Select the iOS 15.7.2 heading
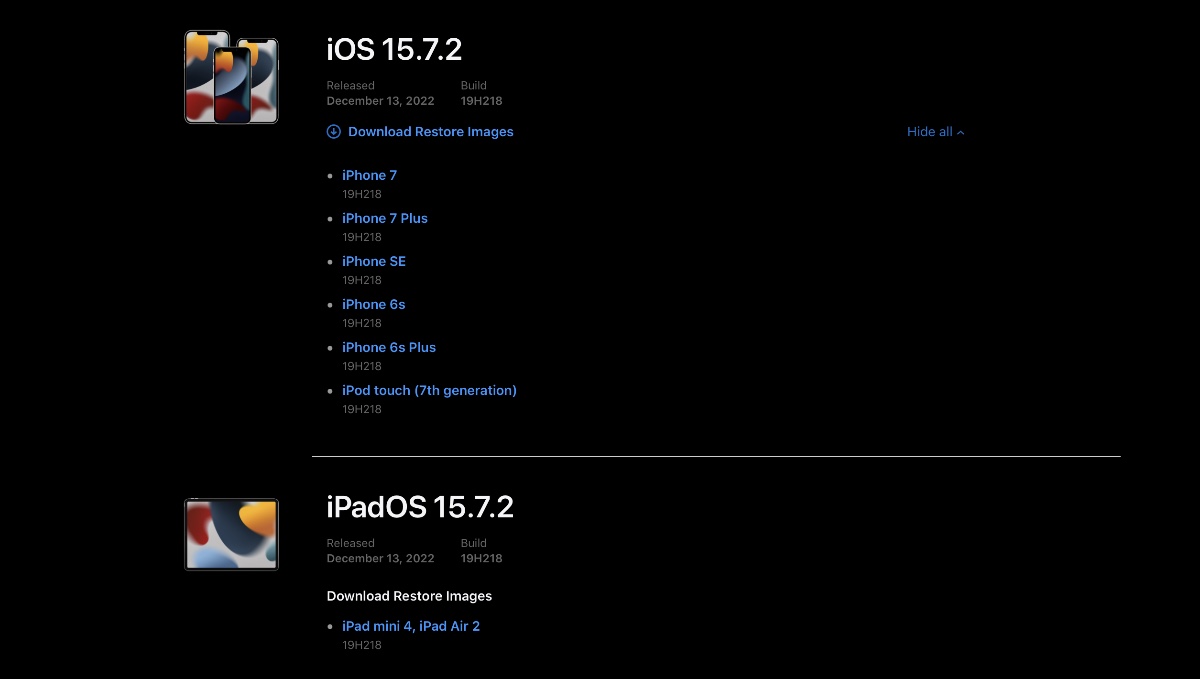 click(394, 49)
